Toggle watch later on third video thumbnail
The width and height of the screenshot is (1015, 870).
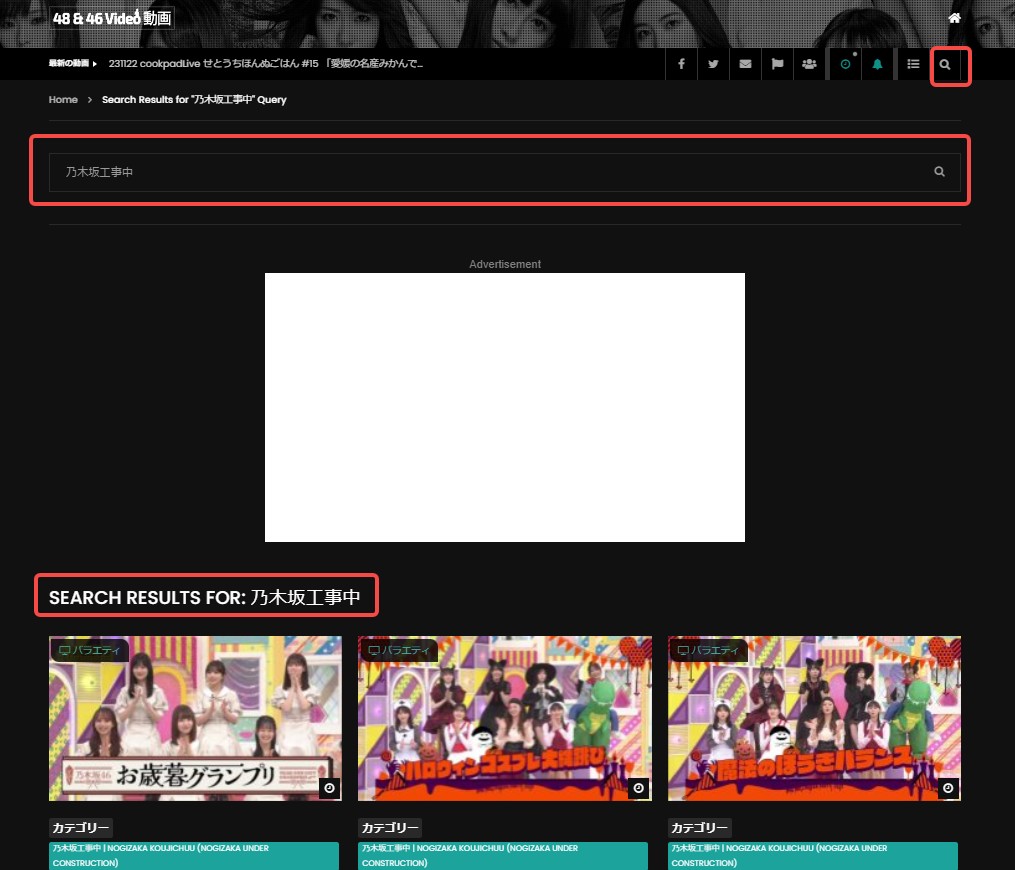[949, 788]
